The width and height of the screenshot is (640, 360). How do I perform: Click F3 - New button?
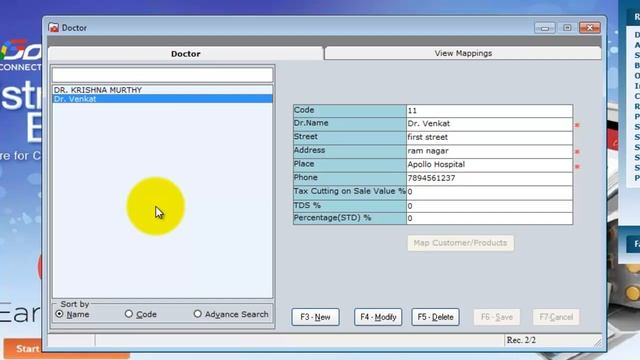(316, 317)
